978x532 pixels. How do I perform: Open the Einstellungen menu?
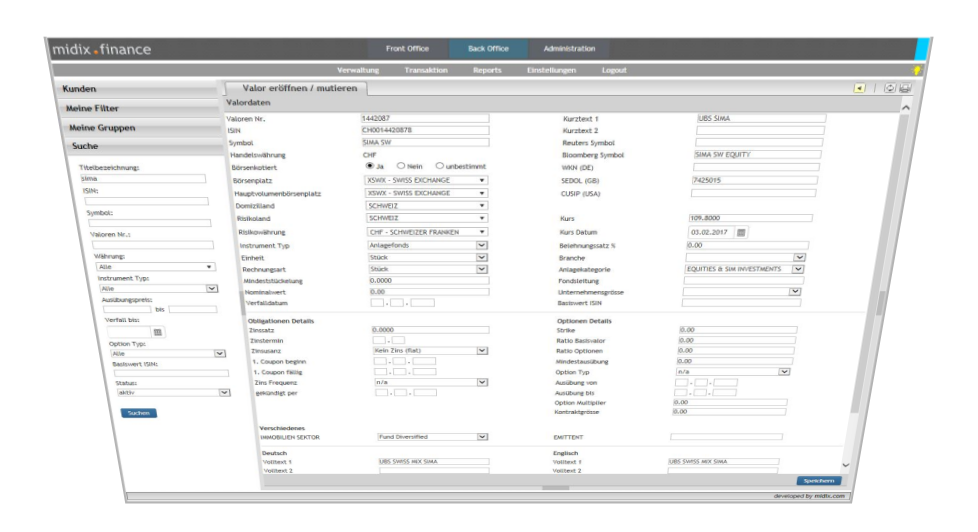tap(551, 70)
